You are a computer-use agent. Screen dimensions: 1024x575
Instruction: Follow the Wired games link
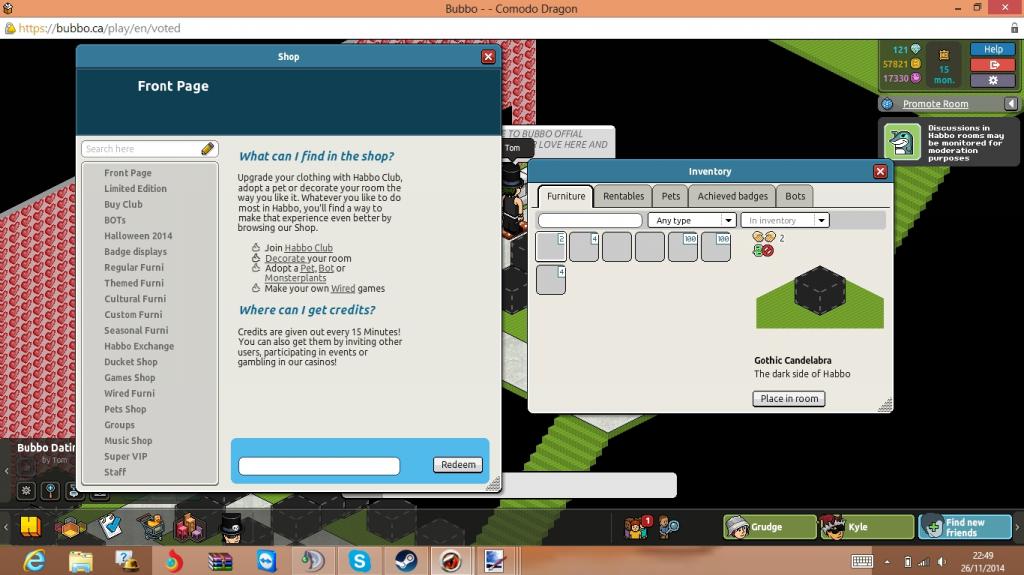(x=343, y=288)
